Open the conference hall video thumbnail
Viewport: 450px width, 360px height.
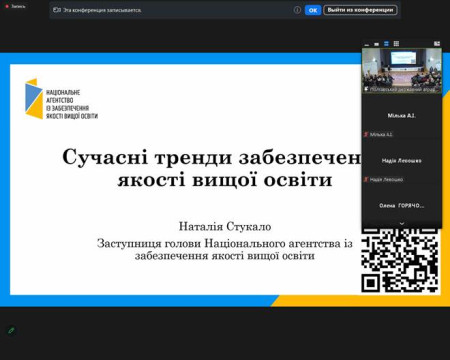(402, 71)
